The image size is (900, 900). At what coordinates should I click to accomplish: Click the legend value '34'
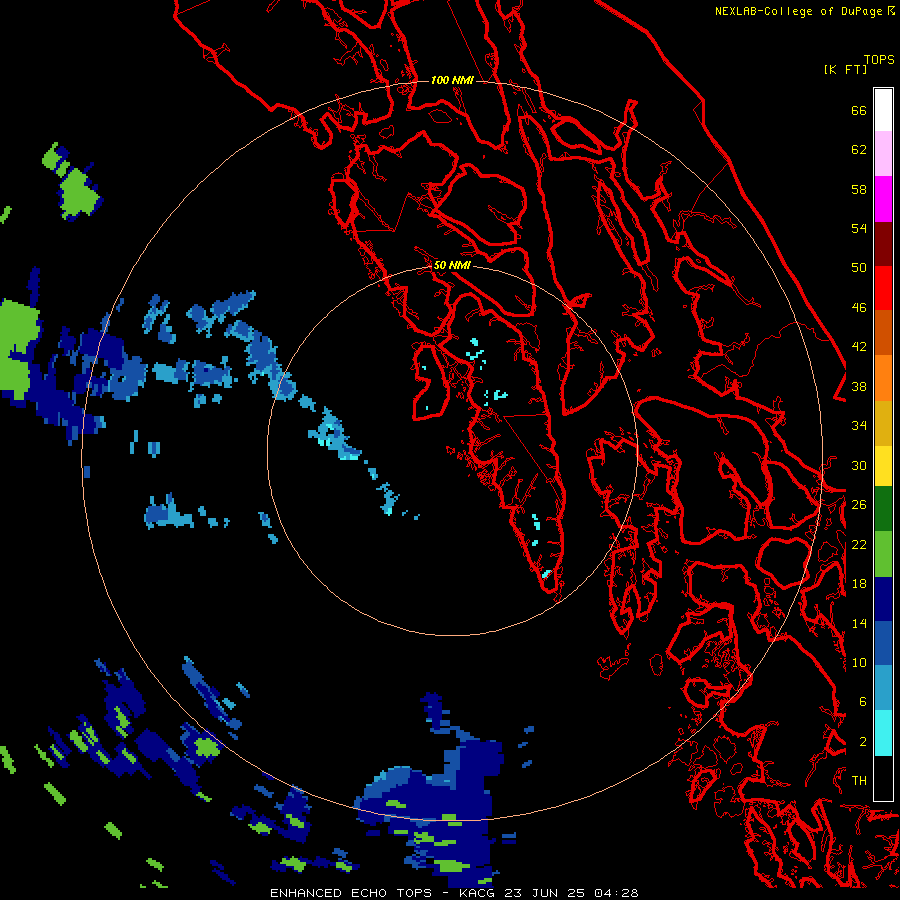859,425
